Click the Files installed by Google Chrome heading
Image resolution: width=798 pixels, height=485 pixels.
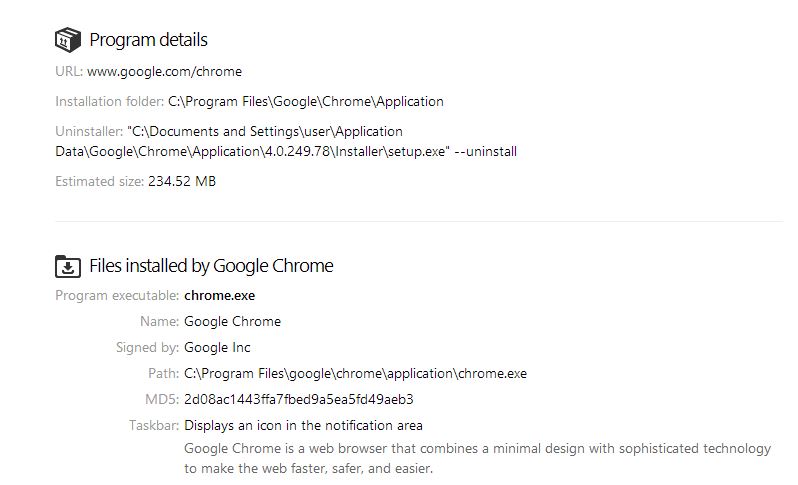pos(211,266)
